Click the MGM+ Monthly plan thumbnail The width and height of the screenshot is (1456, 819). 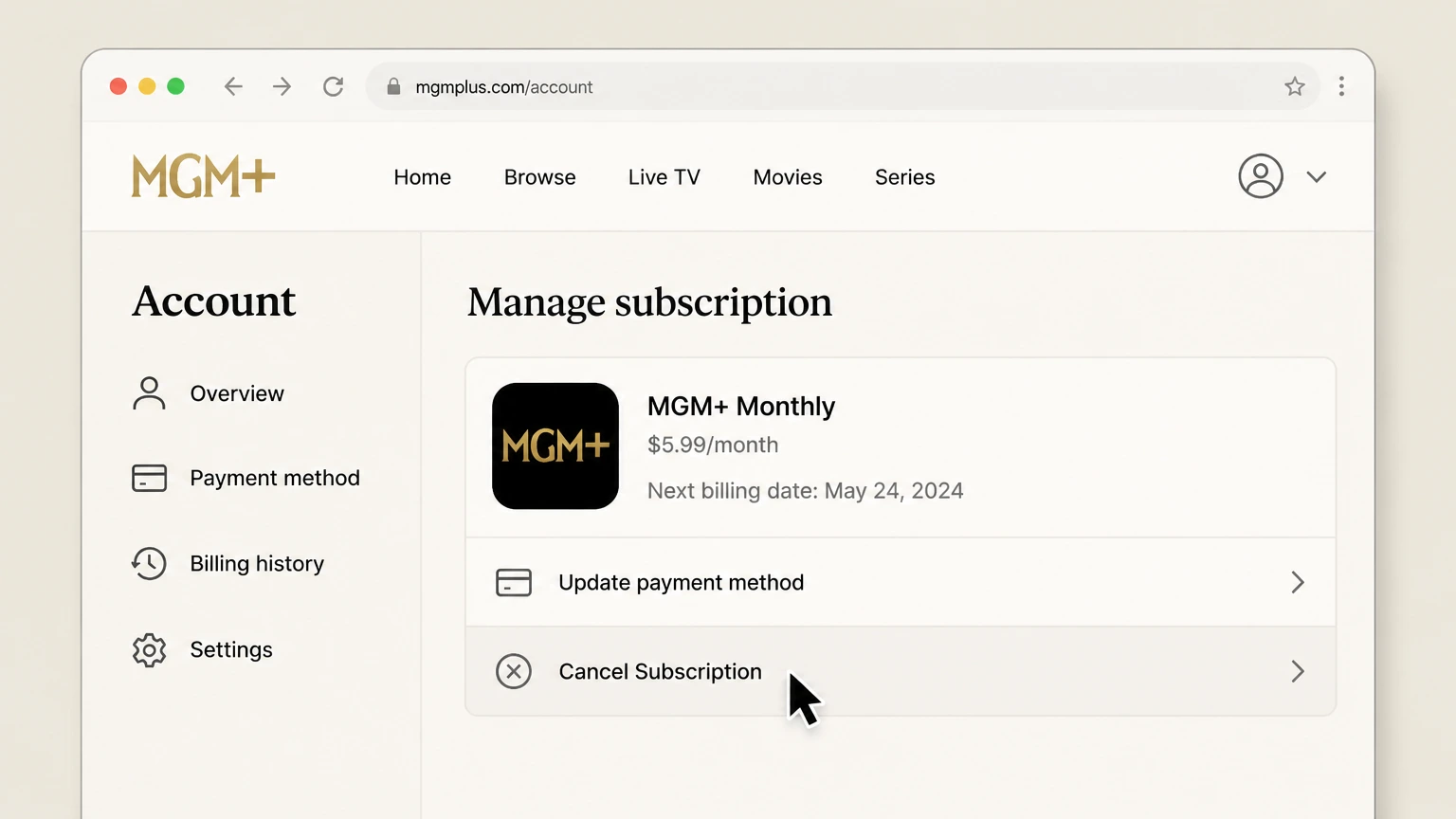(x=555, y=446)
